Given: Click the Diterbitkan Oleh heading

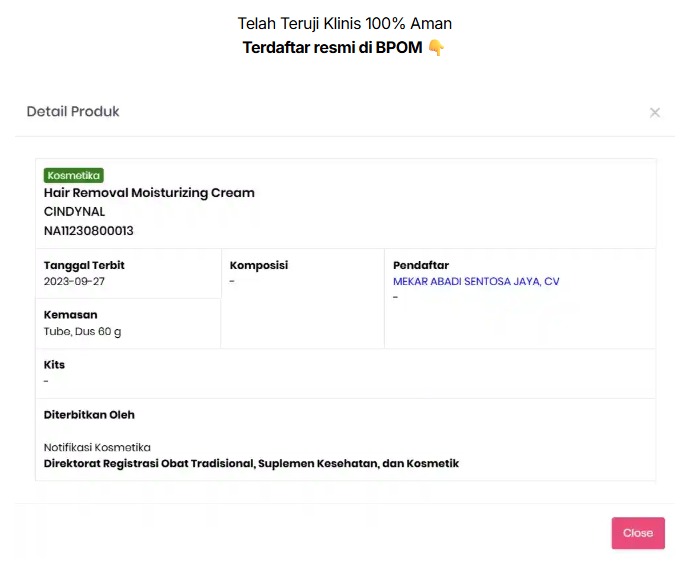Looking at the screenshot, I should click(x=89, y=415).
